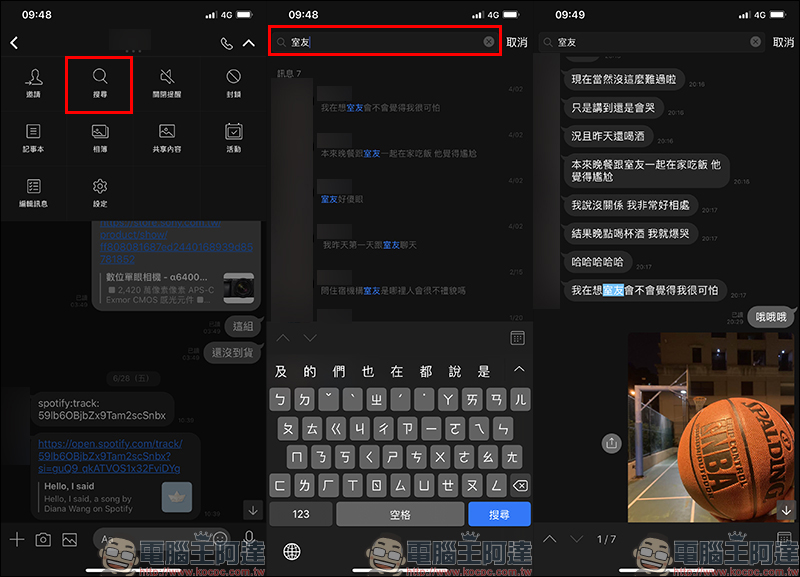Image resolution: width=800 pixels, height=577 pixels.
Task: Start a call with the phone icon
Action: (x=227, y=43)
